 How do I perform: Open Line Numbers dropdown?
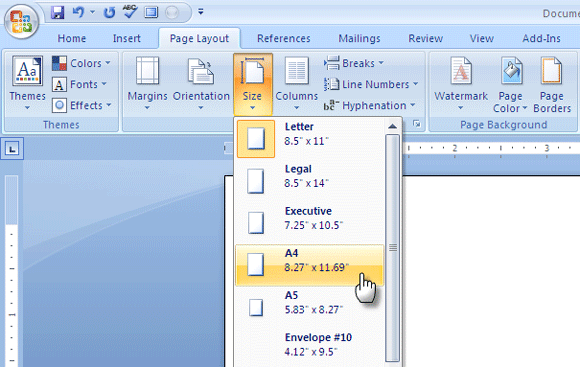[x=371, y=84]
